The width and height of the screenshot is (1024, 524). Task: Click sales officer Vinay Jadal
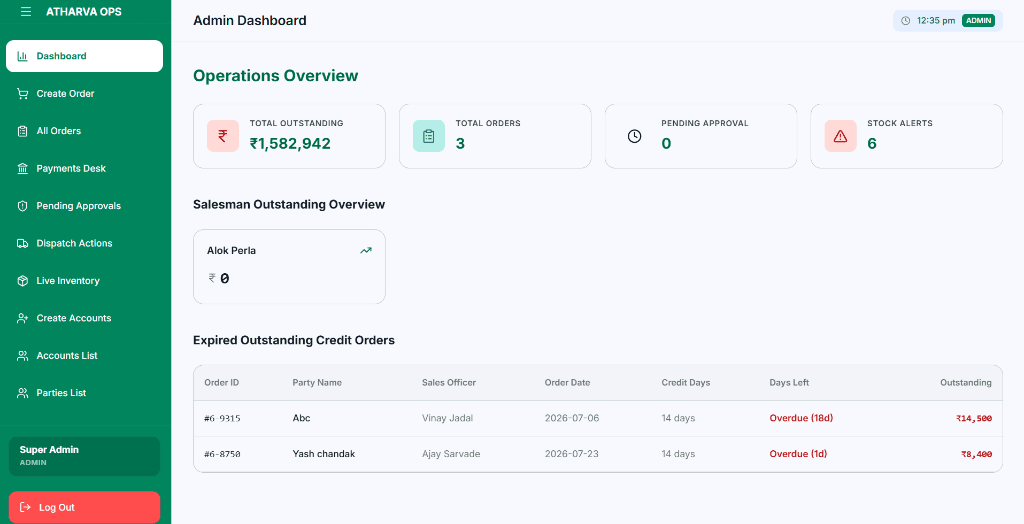click(447, 418)
